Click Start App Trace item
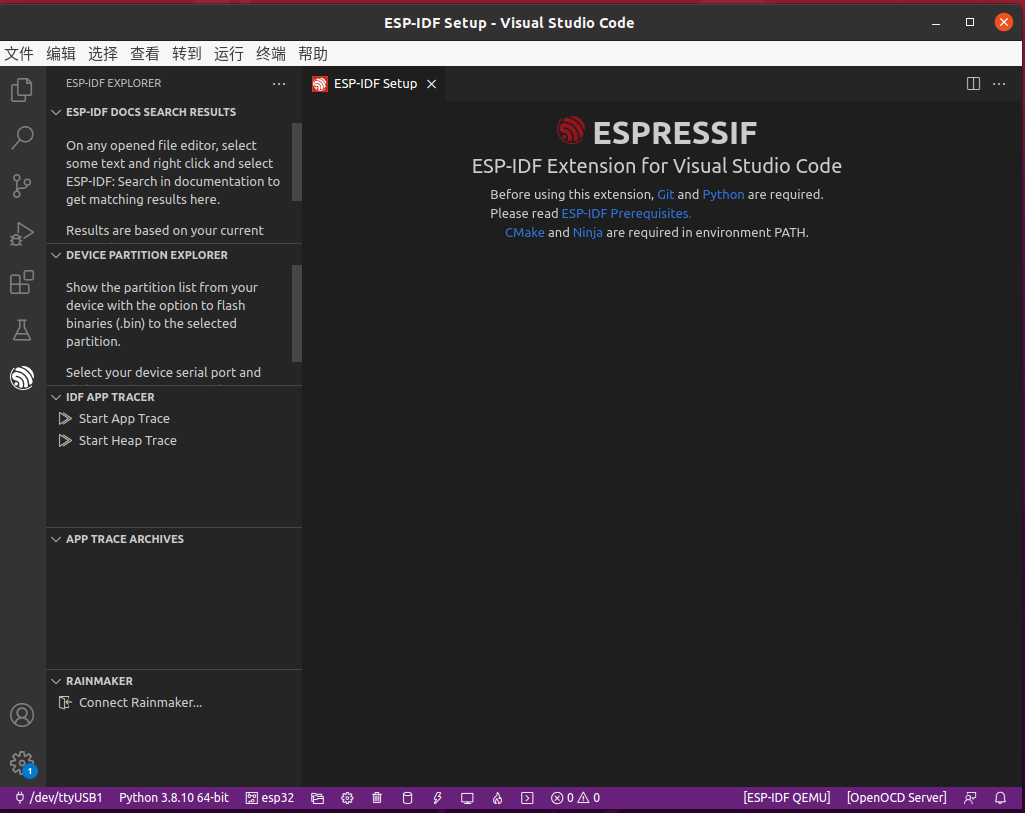Image resolution: width=1025 pixels, height=813 pixels. point(174,418)
